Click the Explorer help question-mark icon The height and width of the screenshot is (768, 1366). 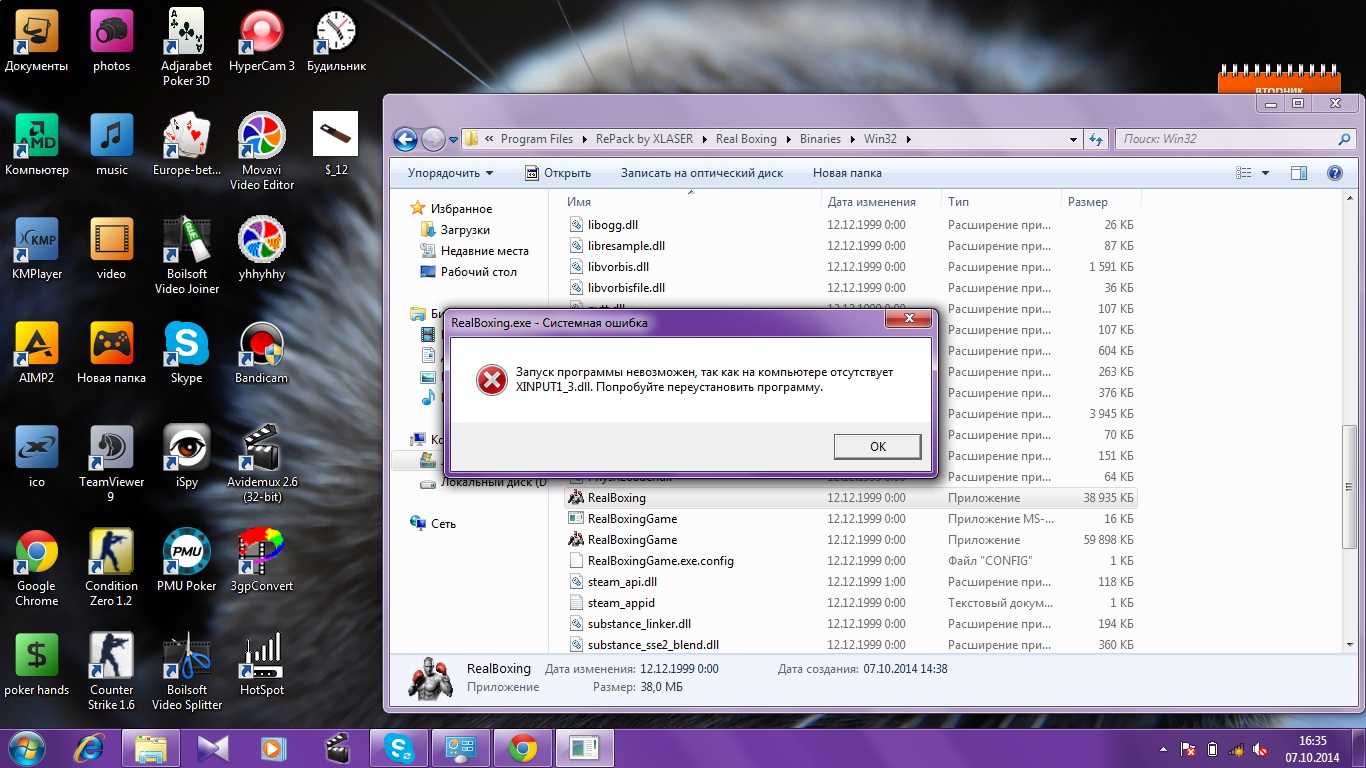point(1334,173)
